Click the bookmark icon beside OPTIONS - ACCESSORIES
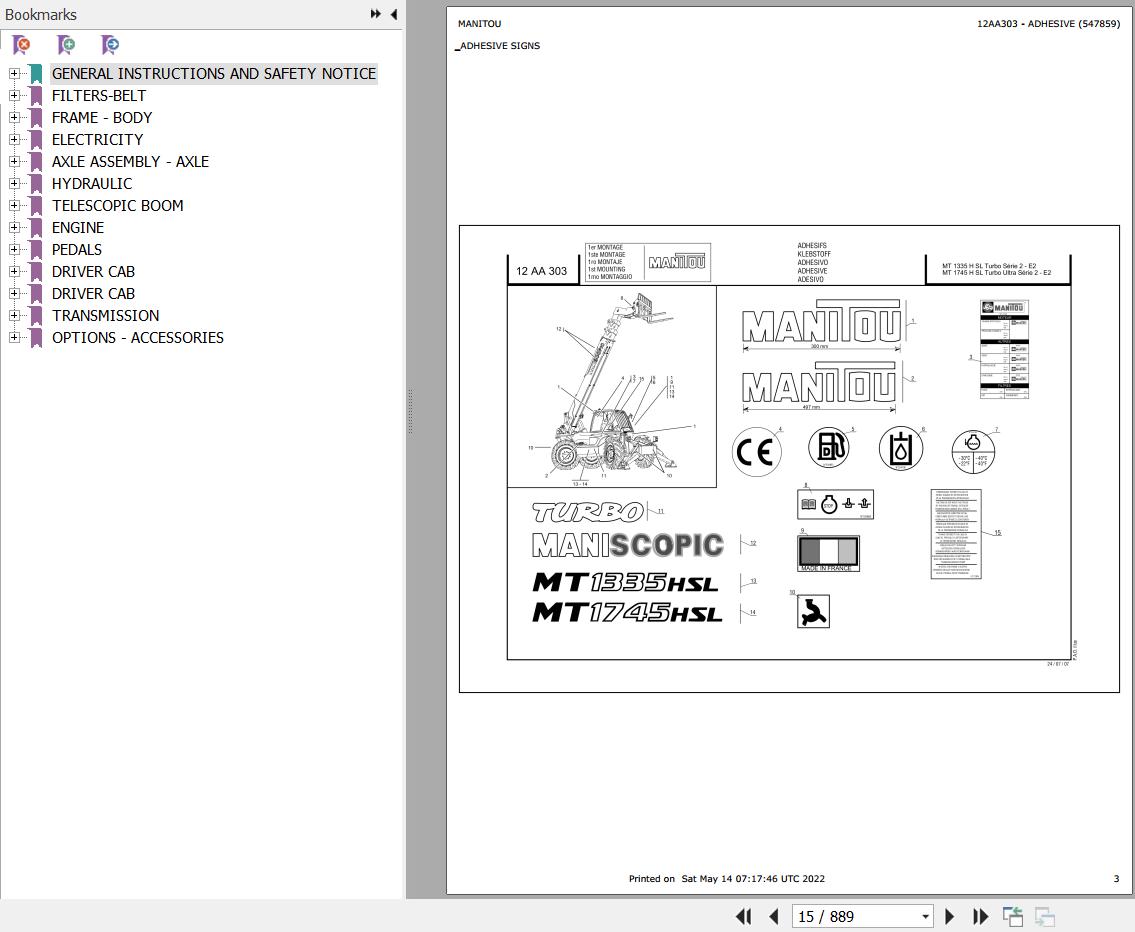The width and height of the screenshot is (1135, 932). point(35,338)
